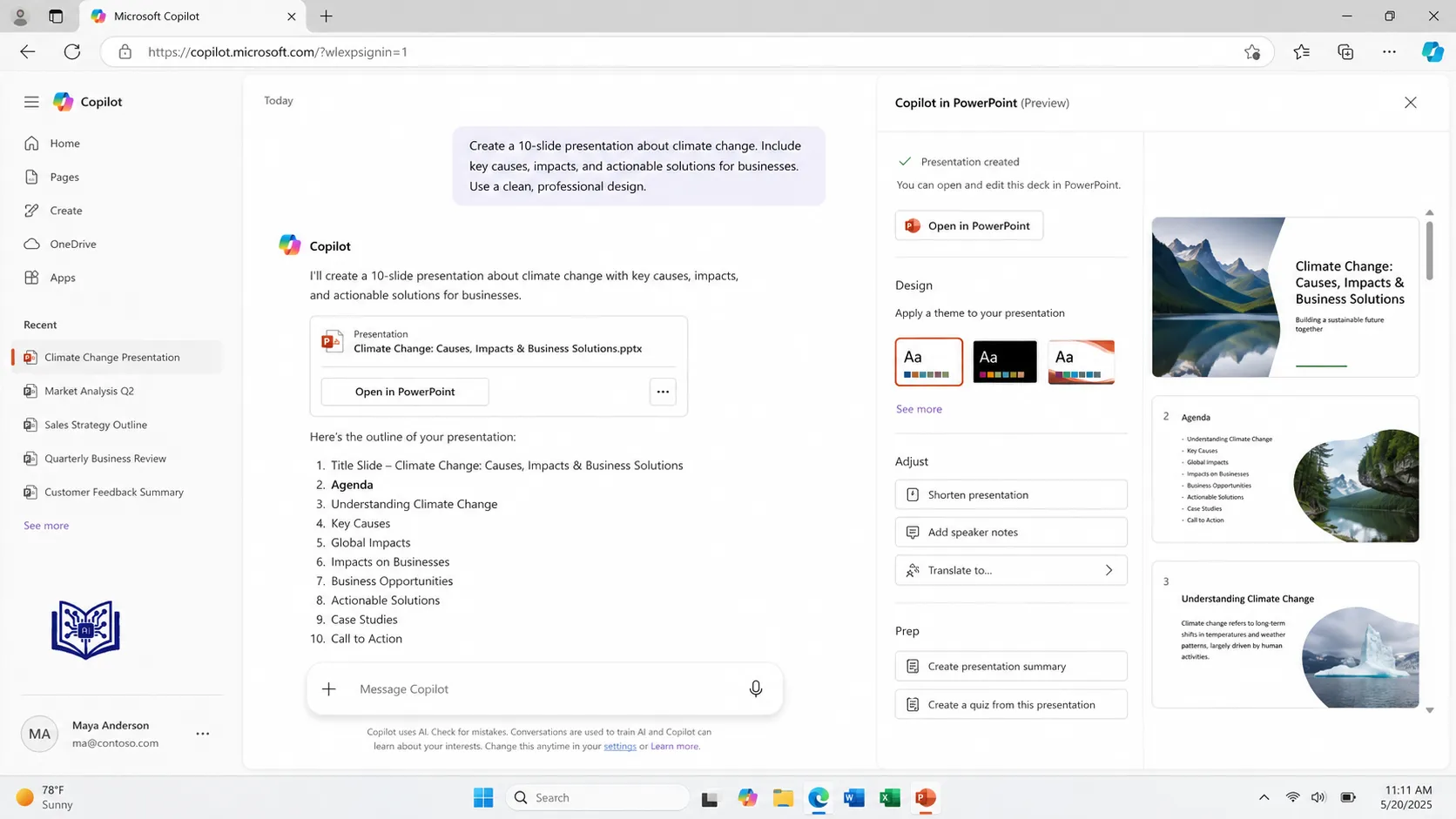Open Word from taskbar
The height and width of the screenshot is (819, 1456).
(854, 797)
